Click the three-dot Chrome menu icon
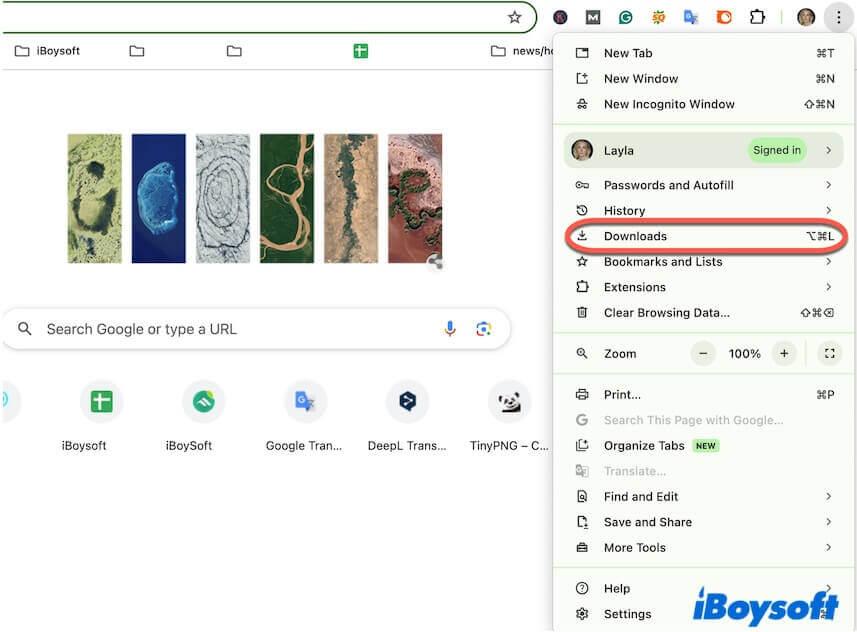Image resolution: width=857 pixels, height=632 pixels. coord(839,17)
